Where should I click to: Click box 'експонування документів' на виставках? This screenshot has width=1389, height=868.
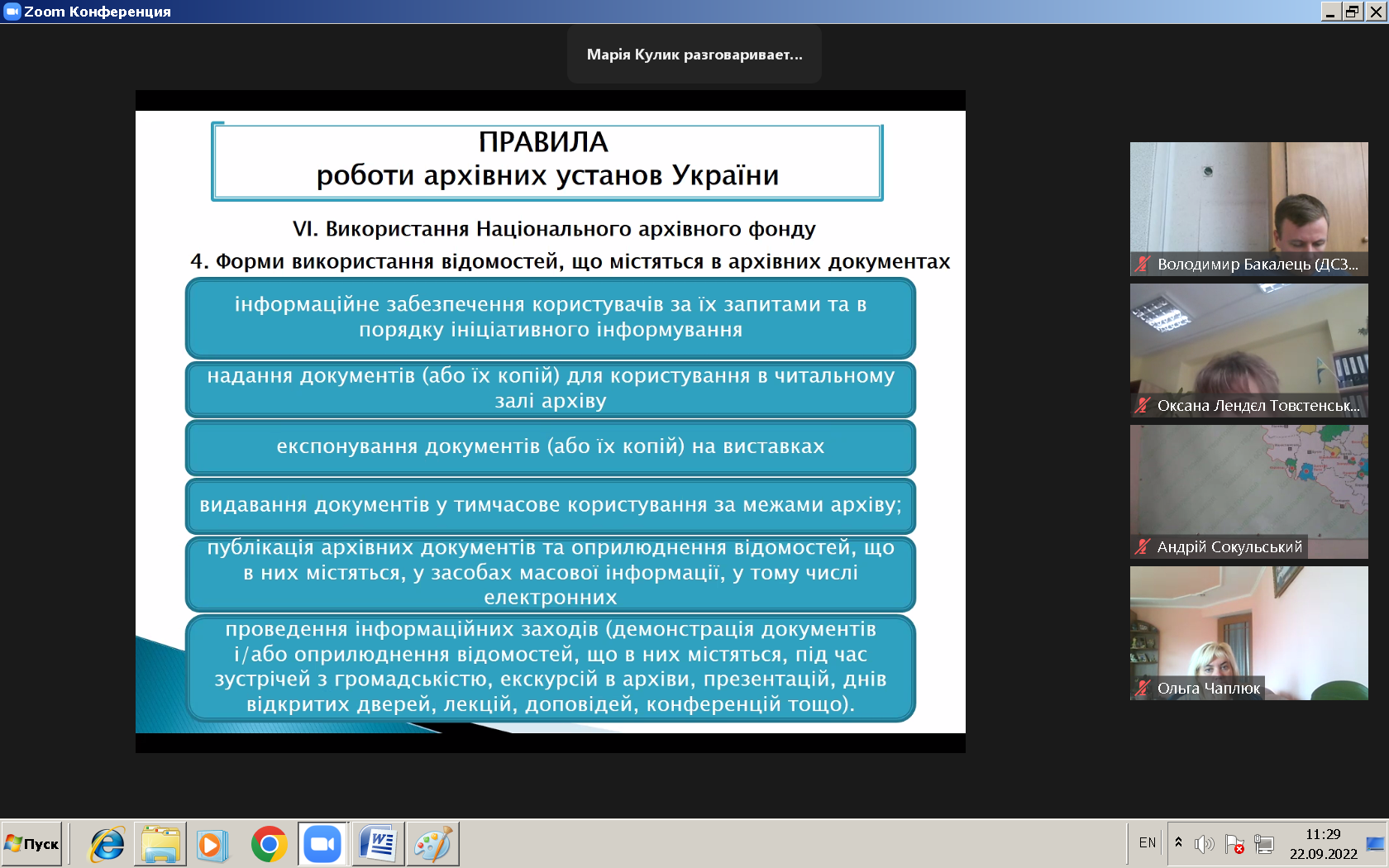click(x=551, y=447)
